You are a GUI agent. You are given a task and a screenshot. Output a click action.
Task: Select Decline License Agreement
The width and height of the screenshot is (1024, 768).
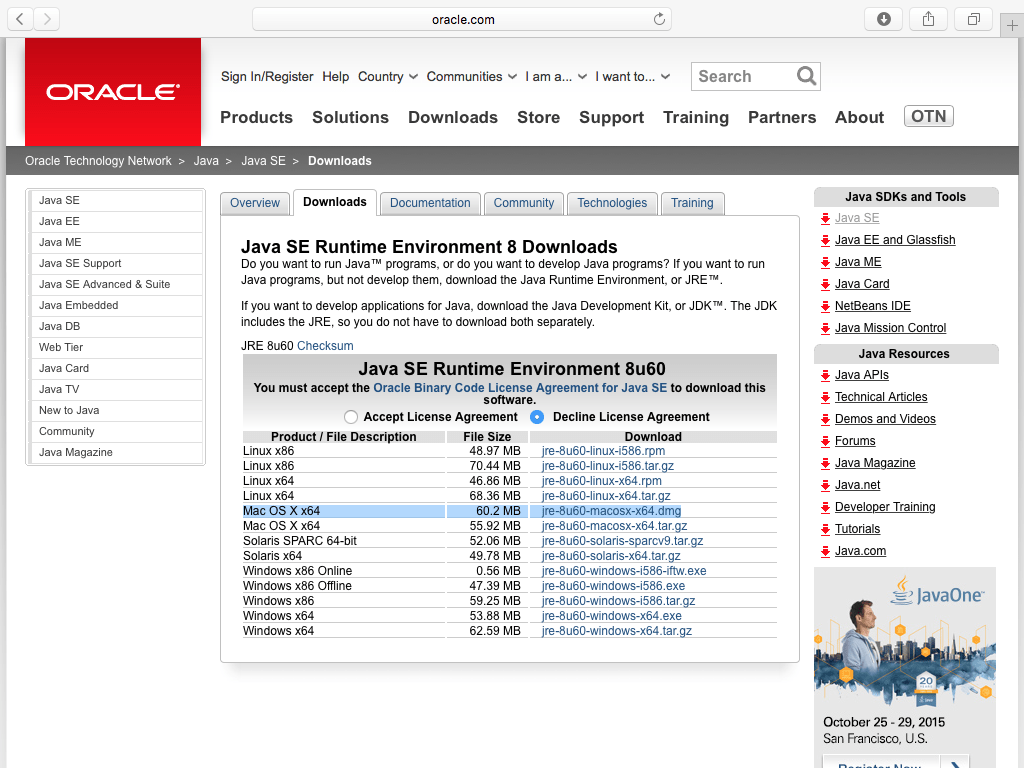point(537,417)
